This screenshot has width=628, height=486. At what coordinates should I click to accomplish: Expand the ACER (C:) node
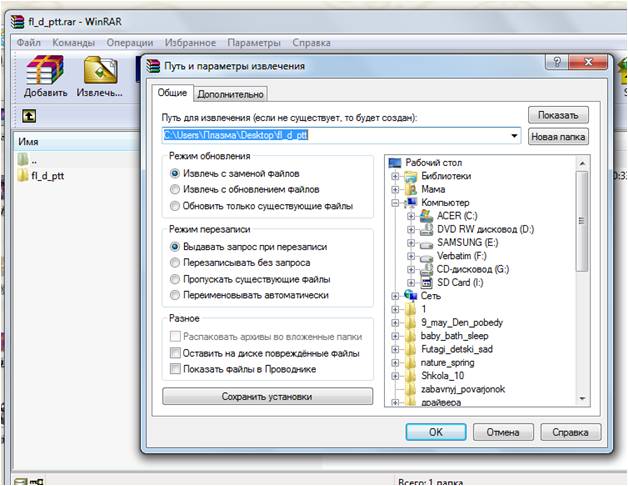[411, 216]
